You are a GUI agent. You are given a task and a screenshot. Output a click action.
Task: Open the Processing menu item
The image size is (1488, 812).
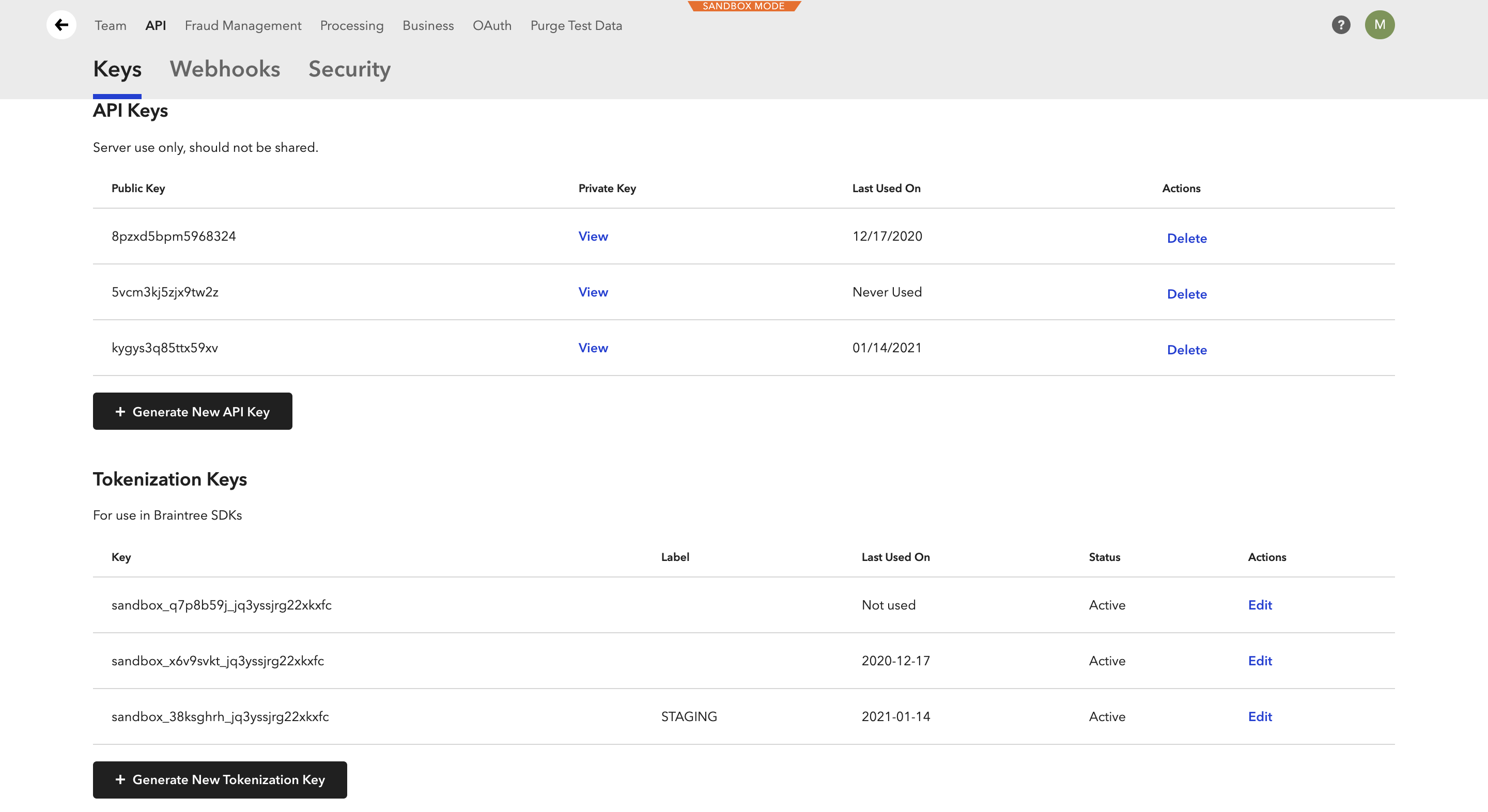coord(351,25)
